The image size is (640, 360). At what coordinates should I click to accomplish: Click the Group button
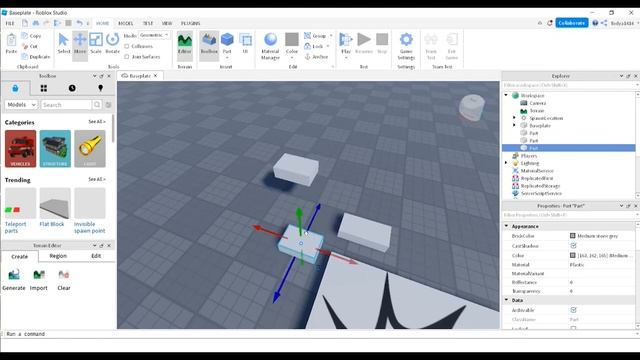click(x=315, y=36)
